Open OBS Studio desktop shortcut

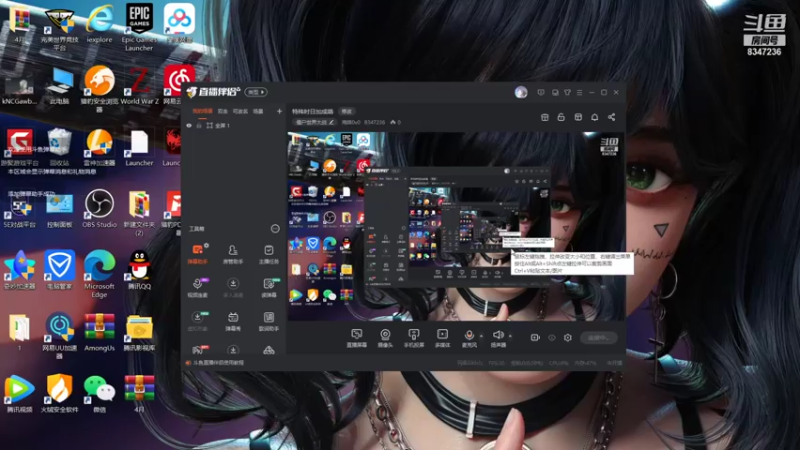point(99,208)
